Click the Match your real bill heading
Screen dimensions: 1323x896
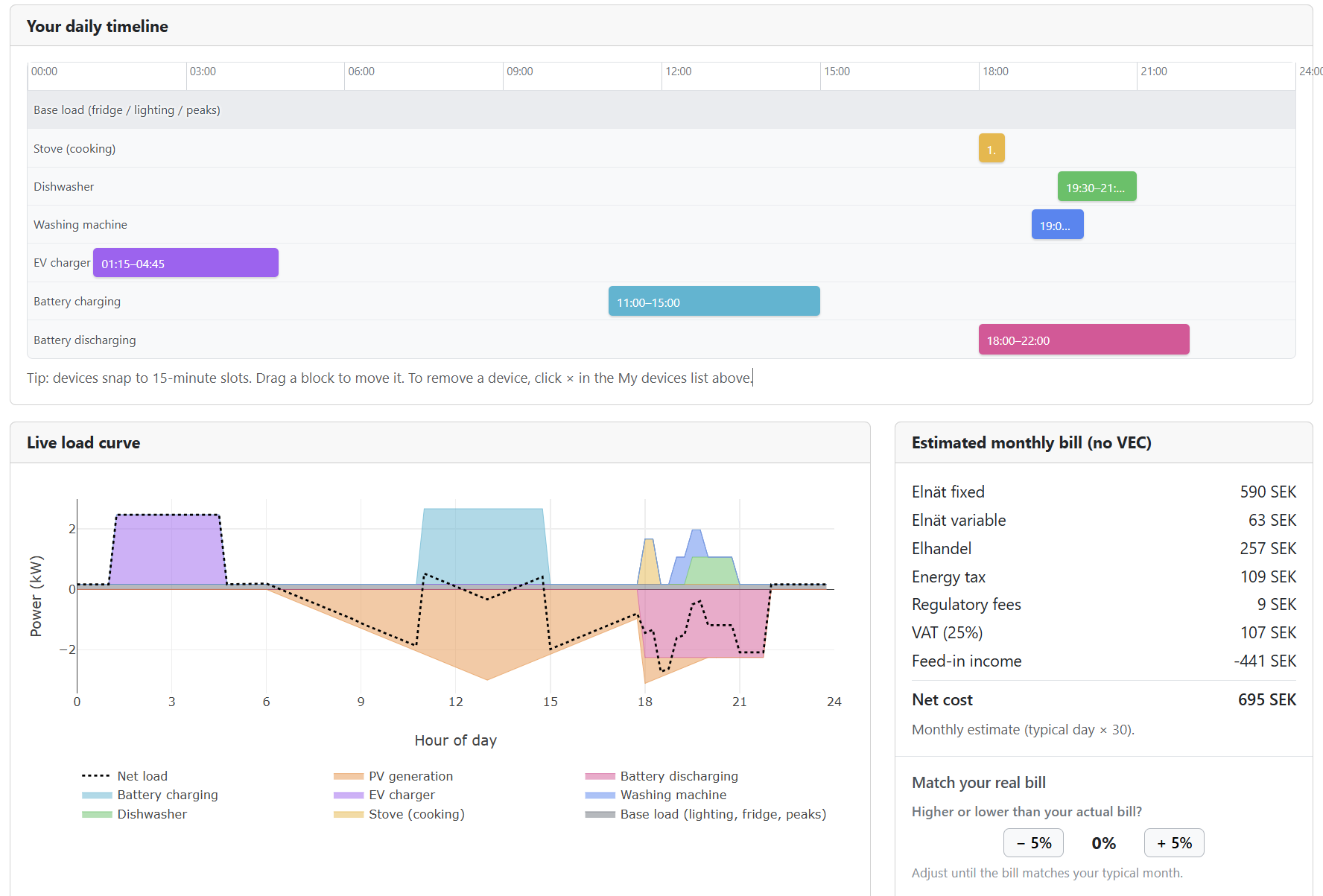pyautogui.click(x=979, y=782)
